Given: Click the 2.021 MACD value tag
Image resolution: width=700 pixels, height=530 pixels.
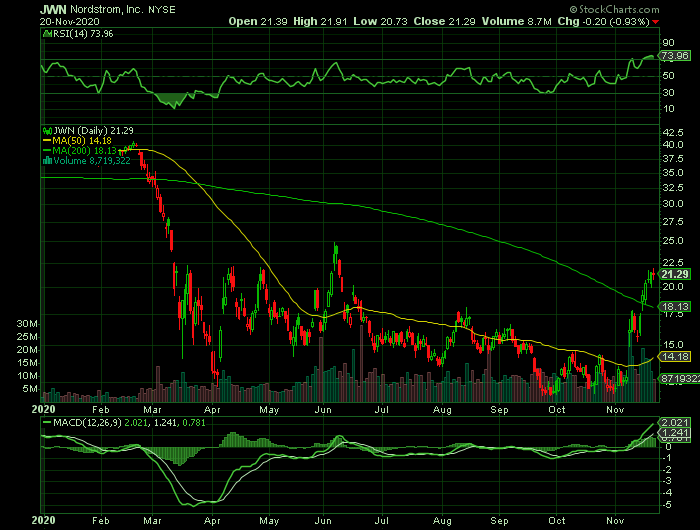Looking at the screenshot, I should tap(675, 422).
